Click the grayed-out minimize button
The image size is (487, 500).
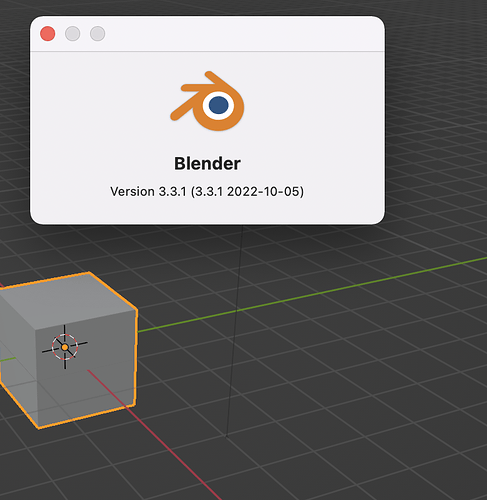[x=73, y=34]
